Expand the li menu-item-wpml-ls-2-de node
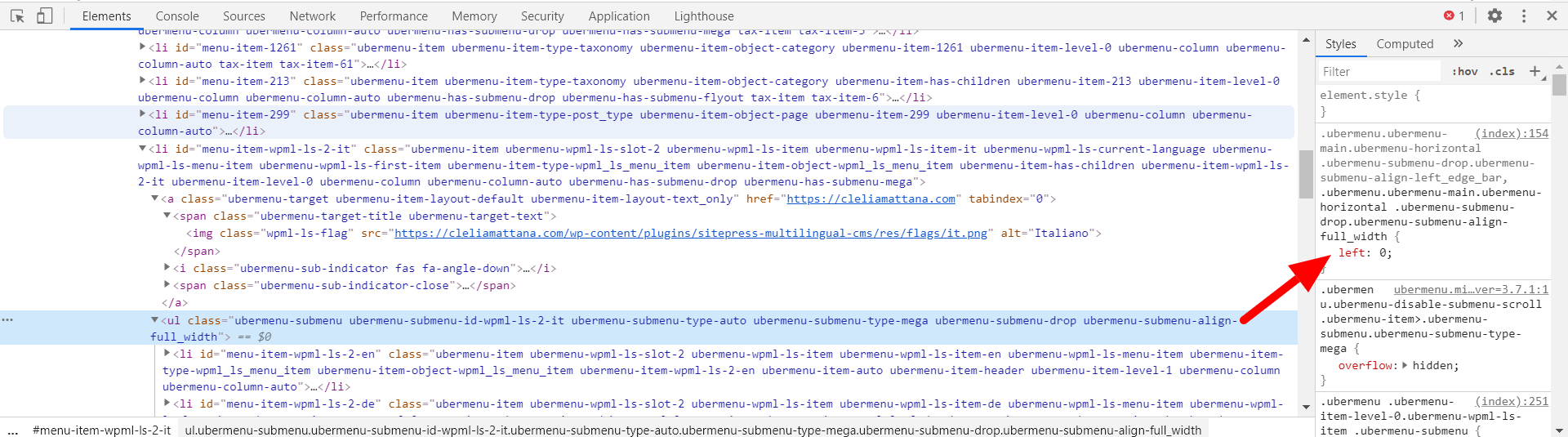 click(x=167, y=403)
